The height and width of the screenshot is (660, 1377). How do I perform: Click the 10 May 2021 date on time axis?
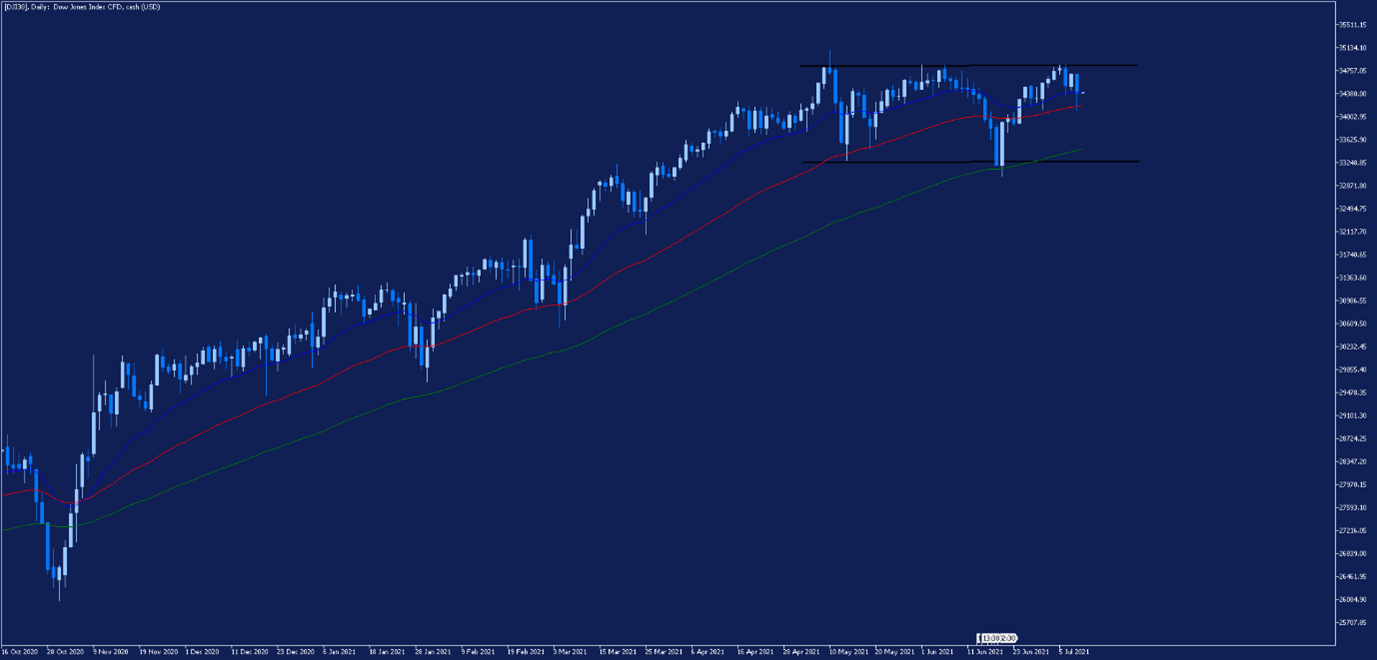point(849,650)
